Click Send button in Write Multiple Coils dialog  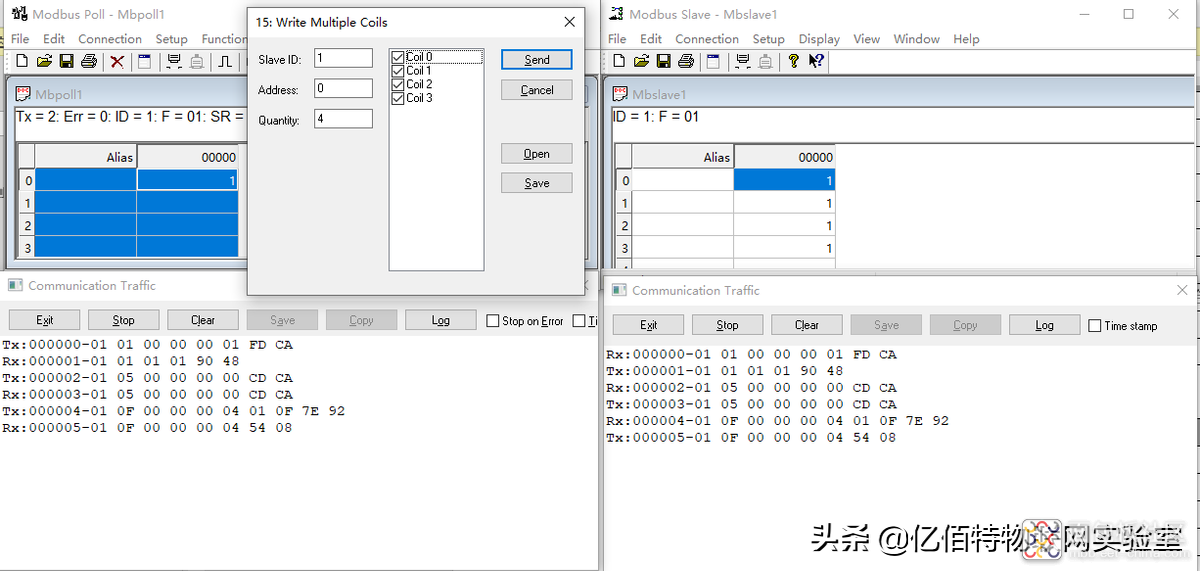[537, 60]
